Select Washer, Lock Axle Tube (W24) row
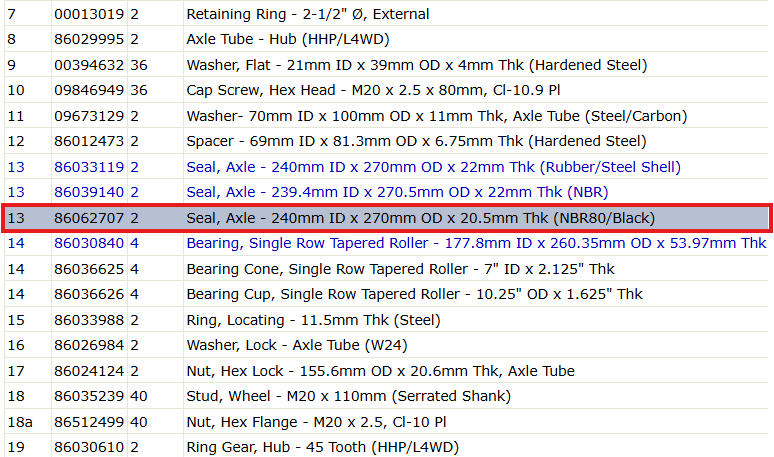 pos(387,345)
